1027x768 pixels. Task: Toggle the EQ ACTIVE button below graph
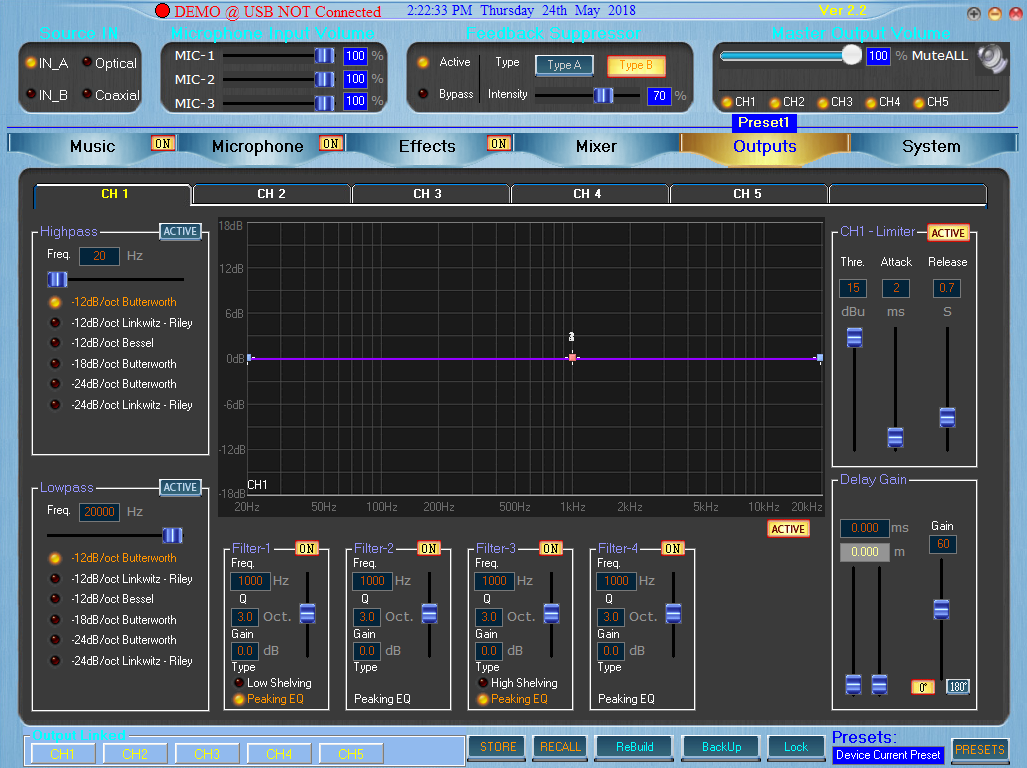(788, 529)
